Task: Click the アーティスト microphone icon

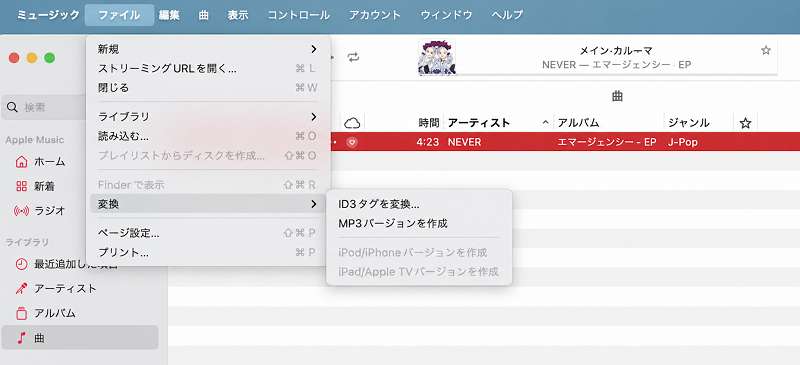Action: point(21,288)
